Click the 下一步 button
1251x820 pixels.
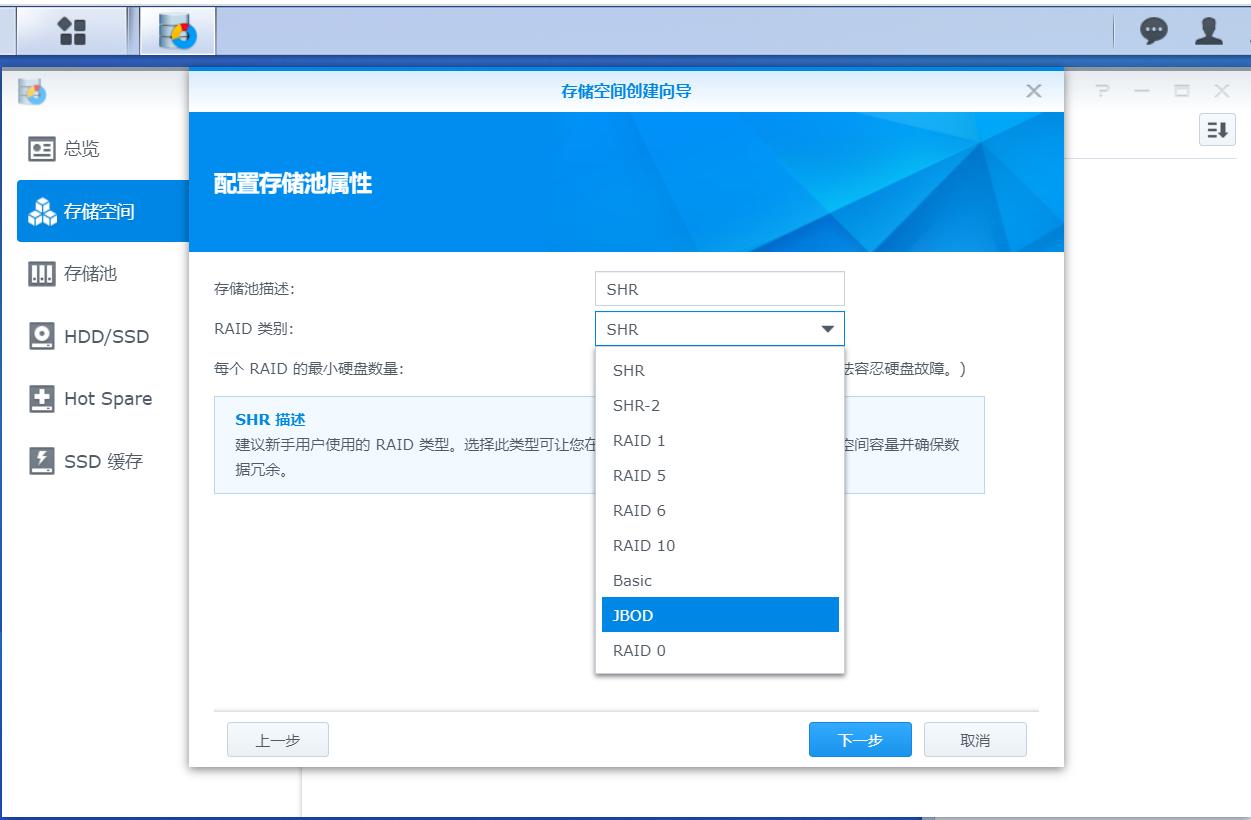pyautogui.click(x=859, y=739)
